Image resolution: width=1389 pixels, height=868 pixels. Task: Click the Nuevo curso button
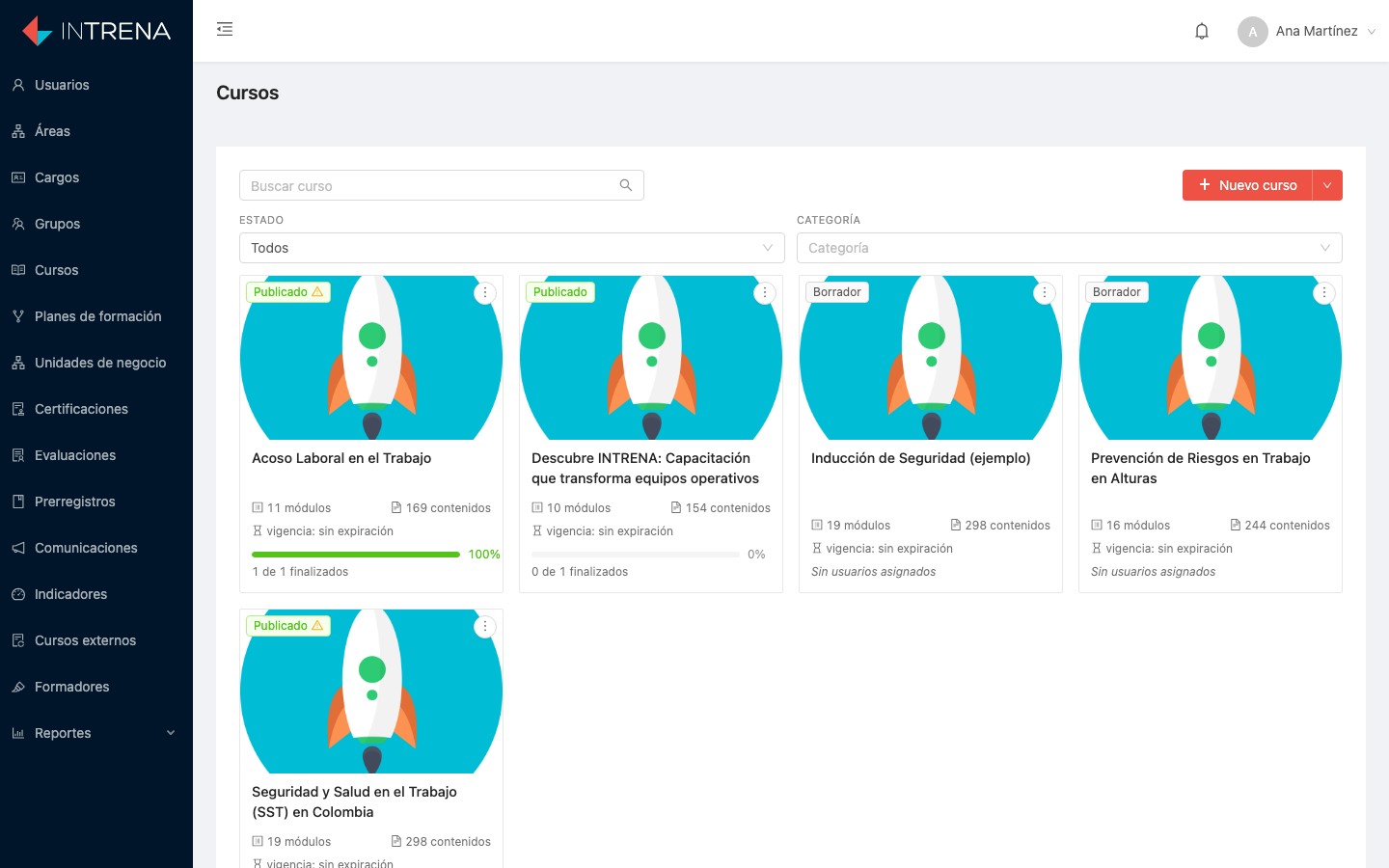point(1247,185)
